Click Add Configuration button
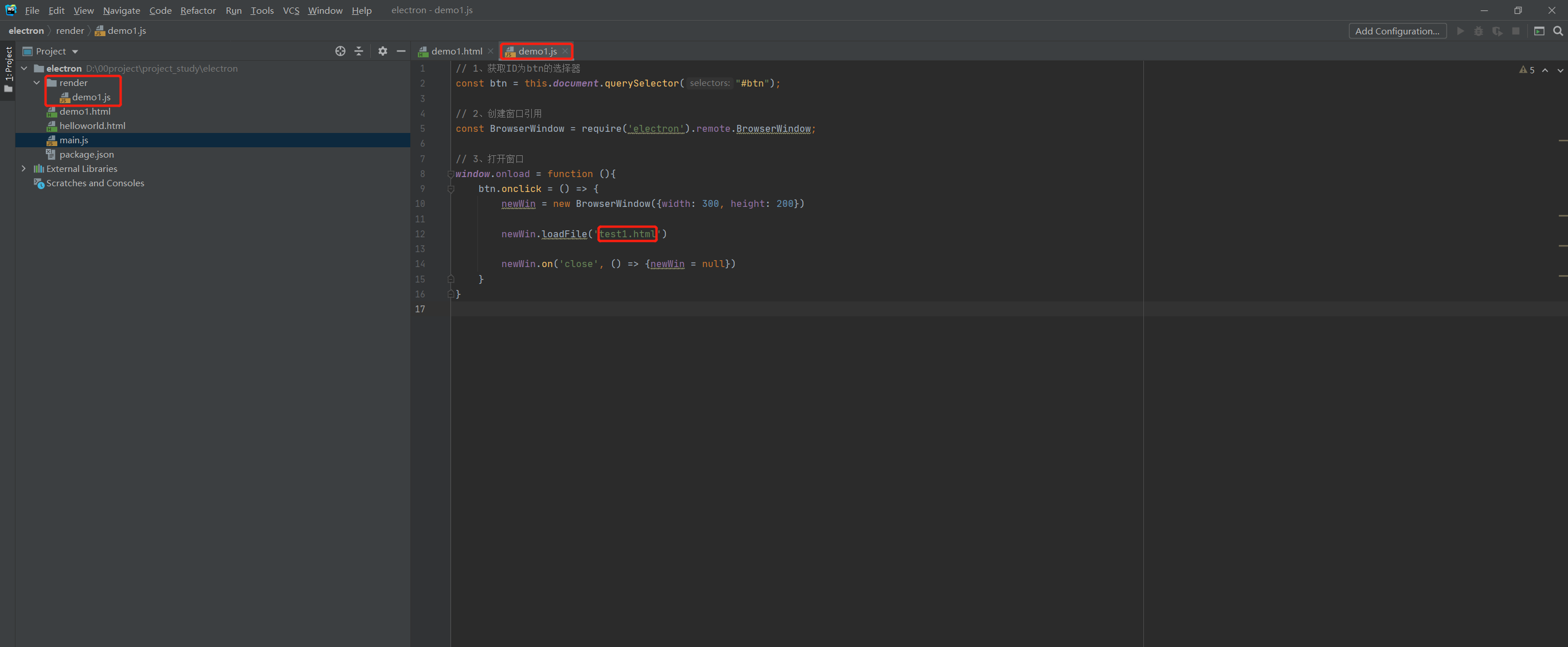 point(1397,31)
